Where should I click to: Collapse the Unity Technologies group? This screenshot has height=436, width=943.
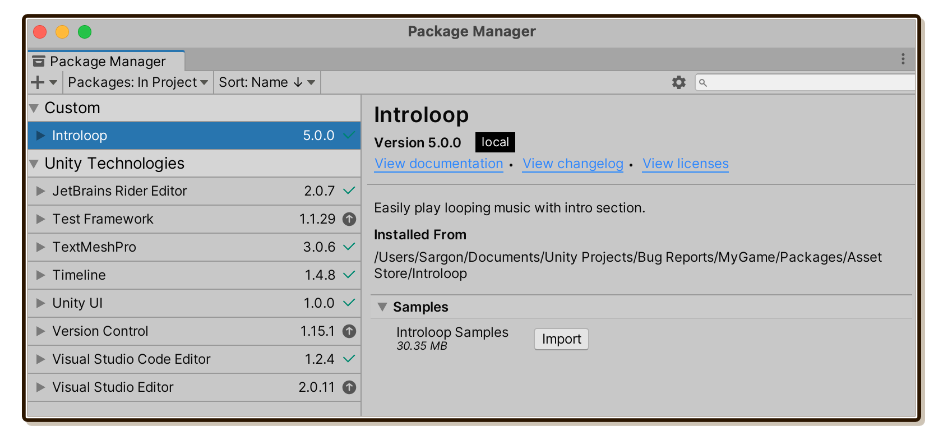click(x=34, y=164)
